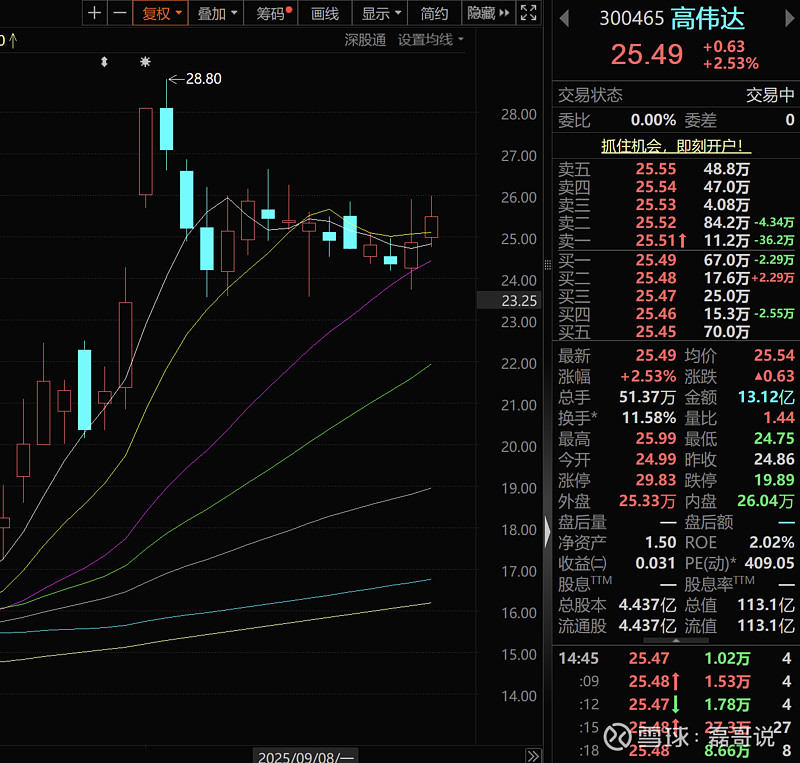Image resolution: width=800 pixels, height=763 pixels.
Task: Open the 复权 price adjustment dropdown
Action: pyautogui.click(x=161, y=13)
